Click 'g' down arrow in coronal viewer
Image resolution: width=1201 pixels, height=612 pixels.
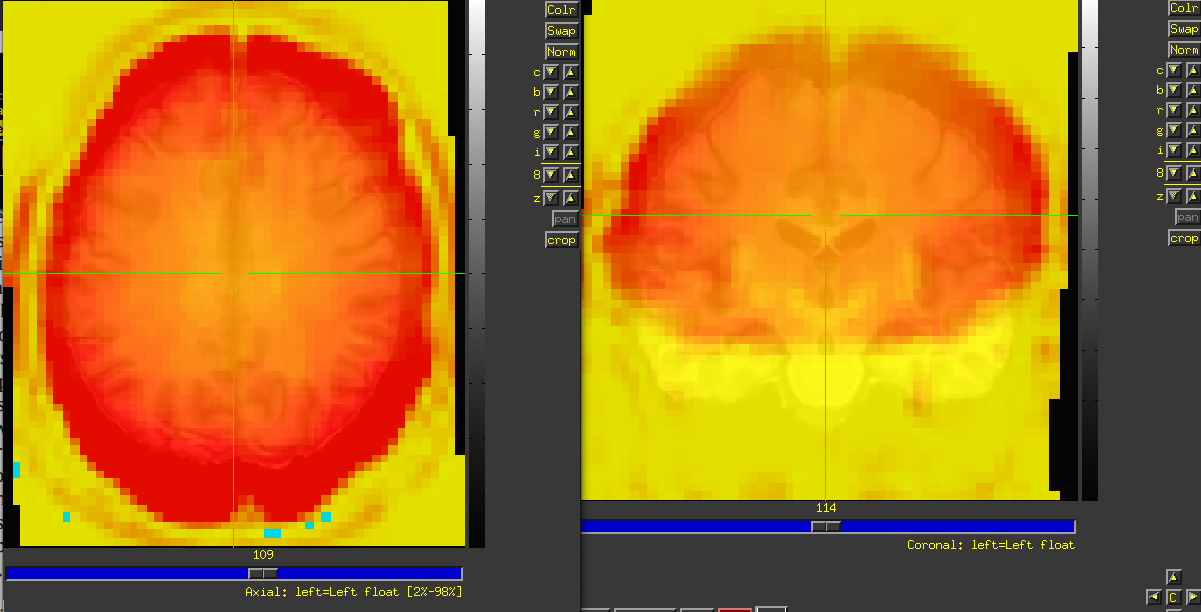point(1174,130)
